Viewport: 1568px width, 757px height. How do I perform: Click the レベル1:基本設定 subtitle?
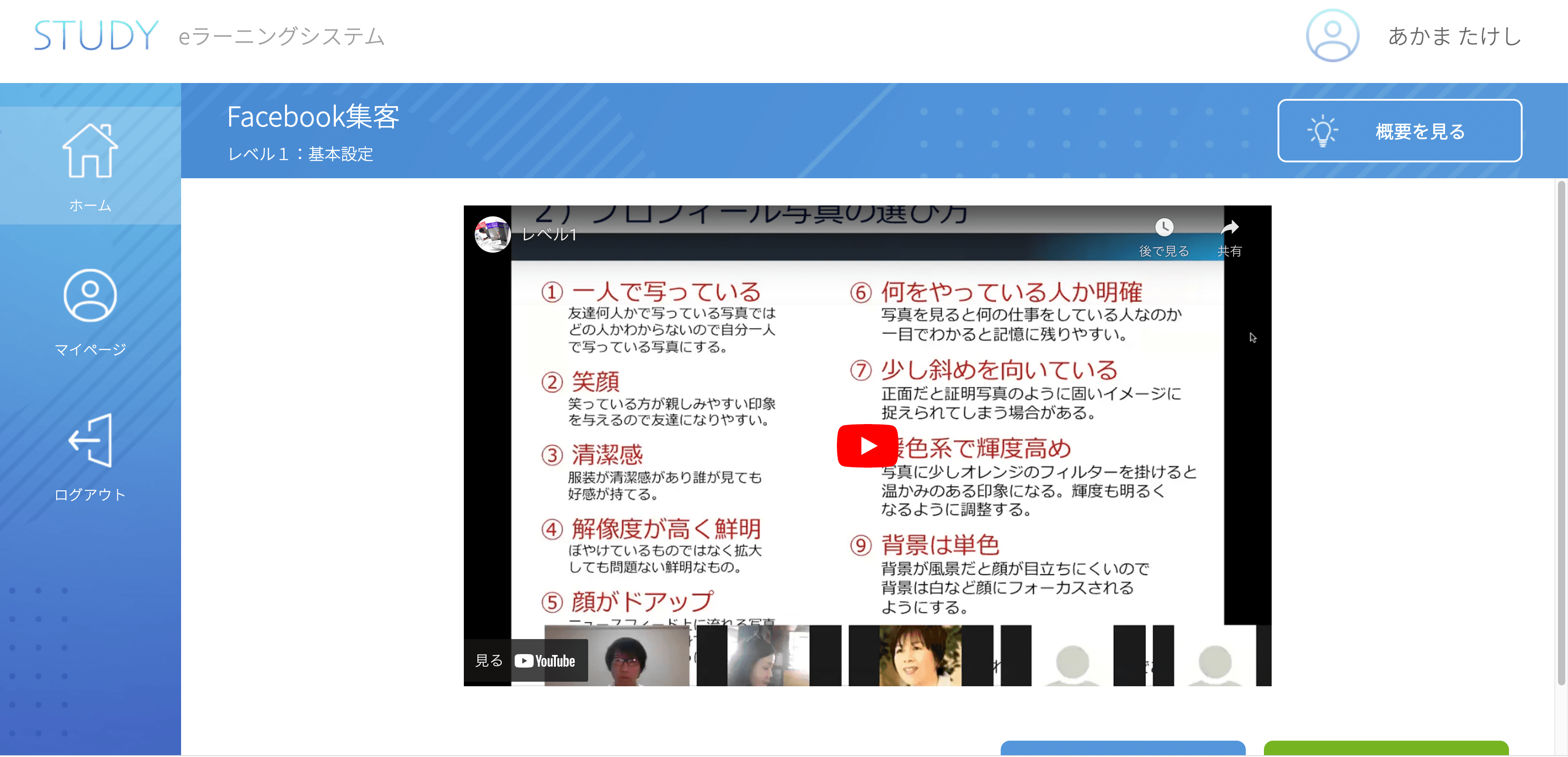(x=300, y=154)
